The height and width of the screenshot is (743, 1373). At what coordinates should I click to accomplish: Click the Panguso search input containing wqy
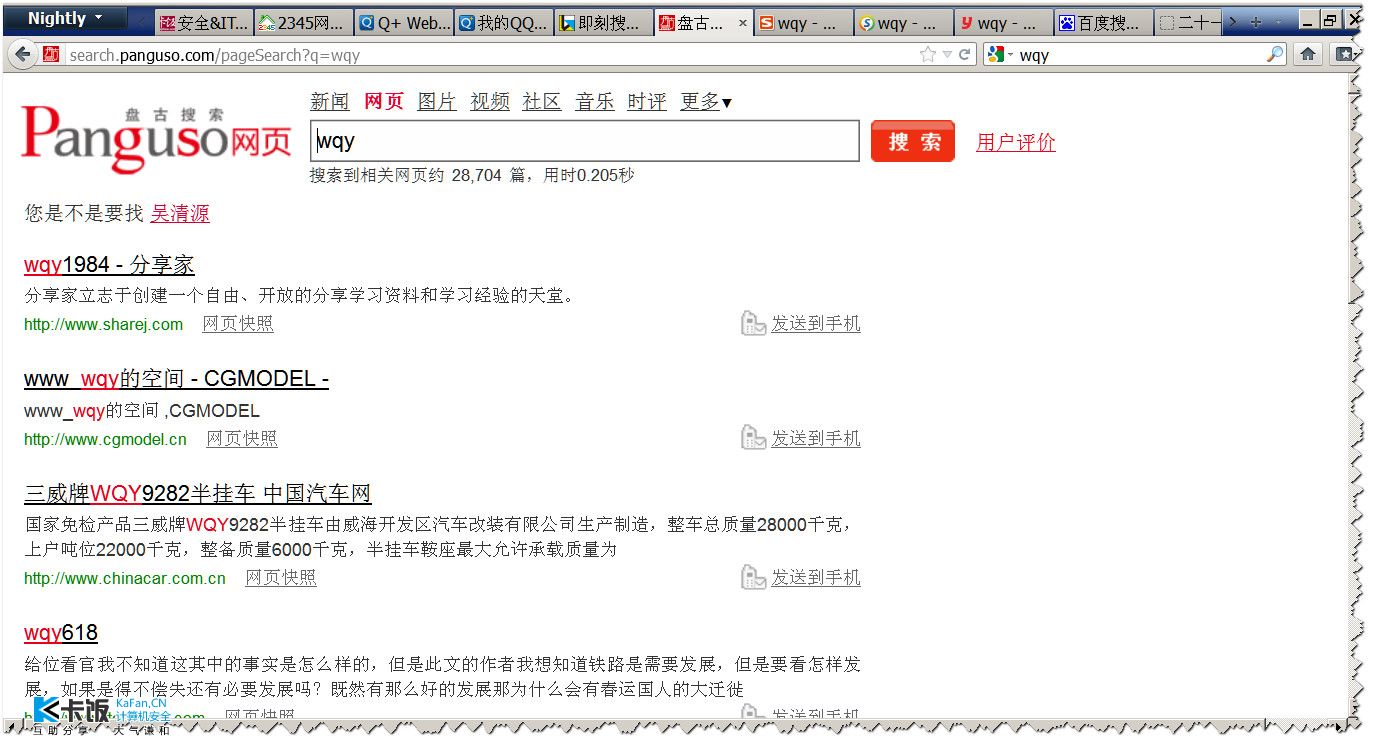585,141
